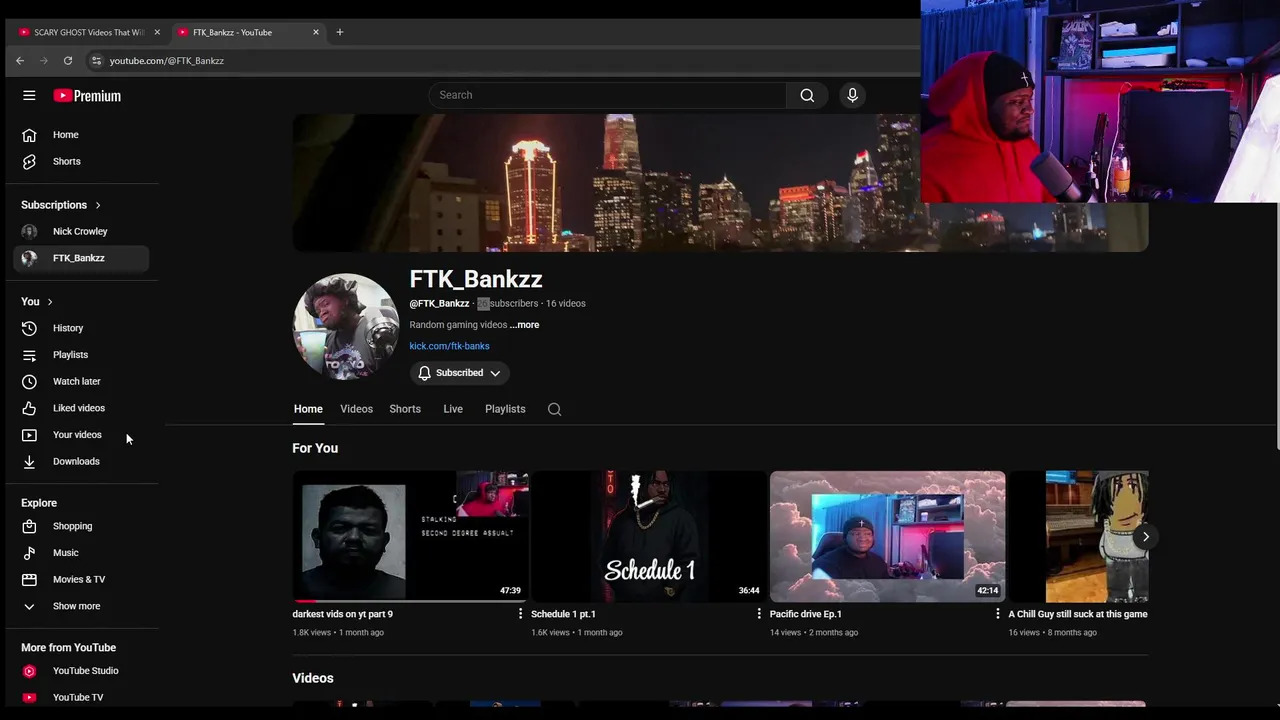This screenshot has width=1280, height=720.
Task: Open a new browser tab
Action: 339,32
